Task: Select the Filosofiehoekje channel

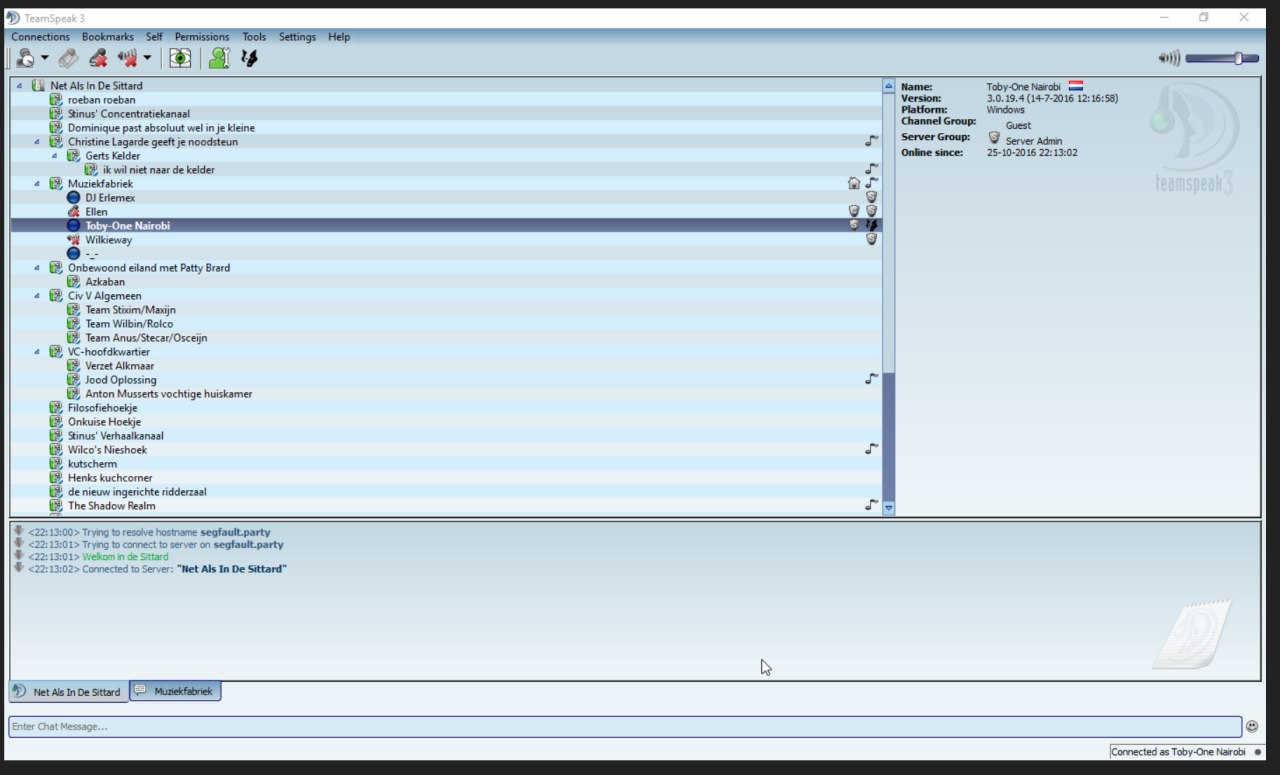Action: point(102,408)
